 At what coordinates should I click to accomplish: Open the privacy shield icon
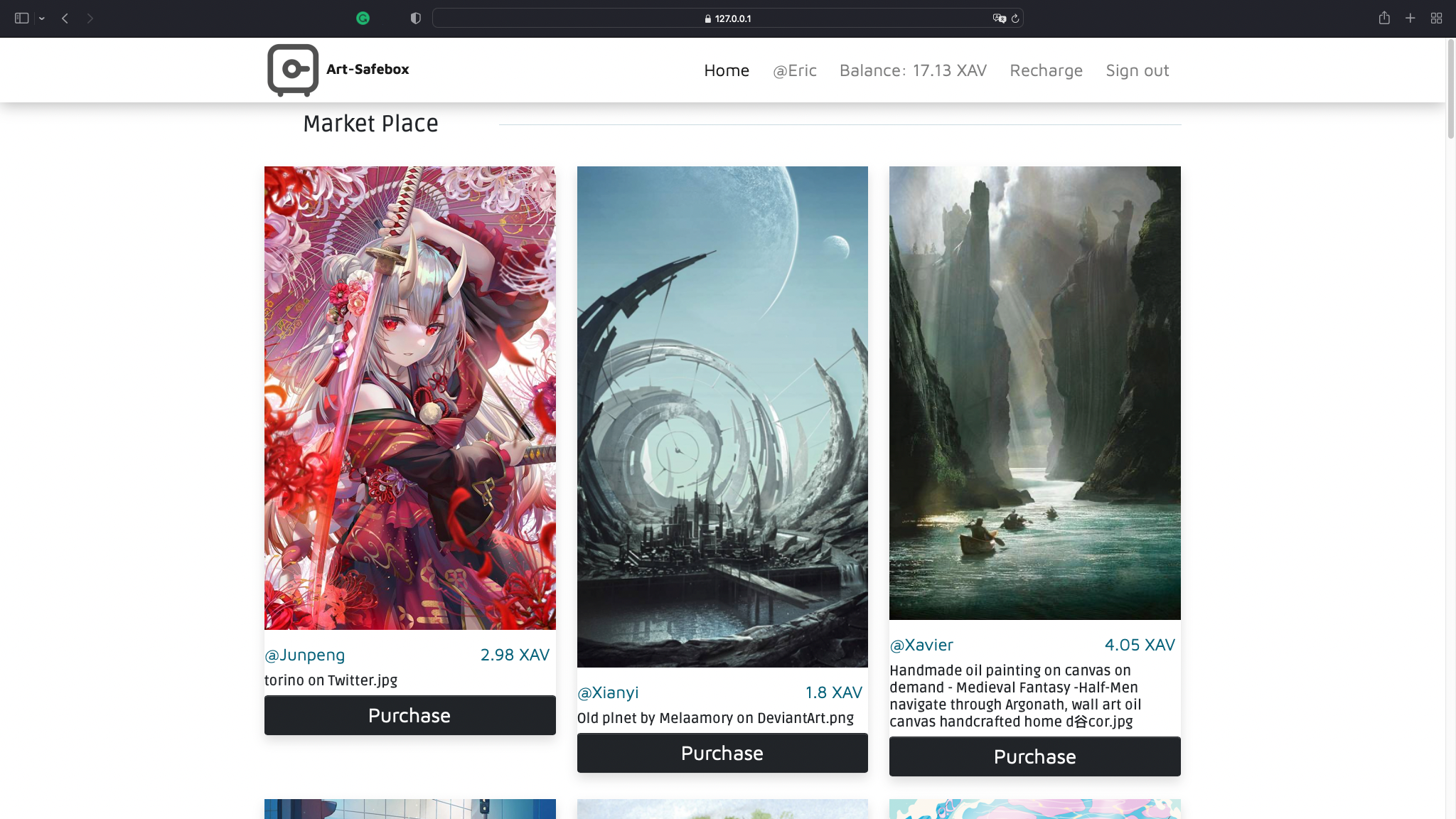(416, 18)
